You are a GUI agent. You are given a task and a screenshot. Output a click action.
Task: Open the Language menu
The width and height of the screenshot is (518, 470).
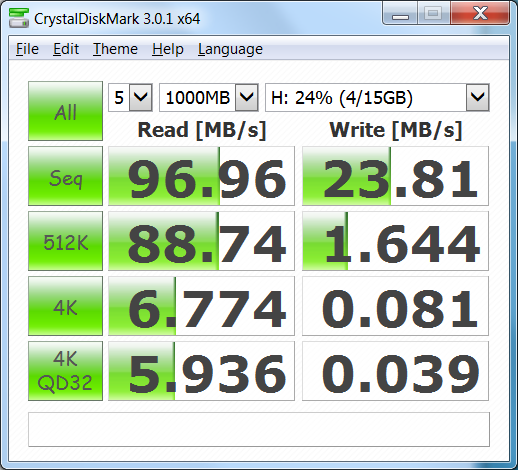coord(230,49)
